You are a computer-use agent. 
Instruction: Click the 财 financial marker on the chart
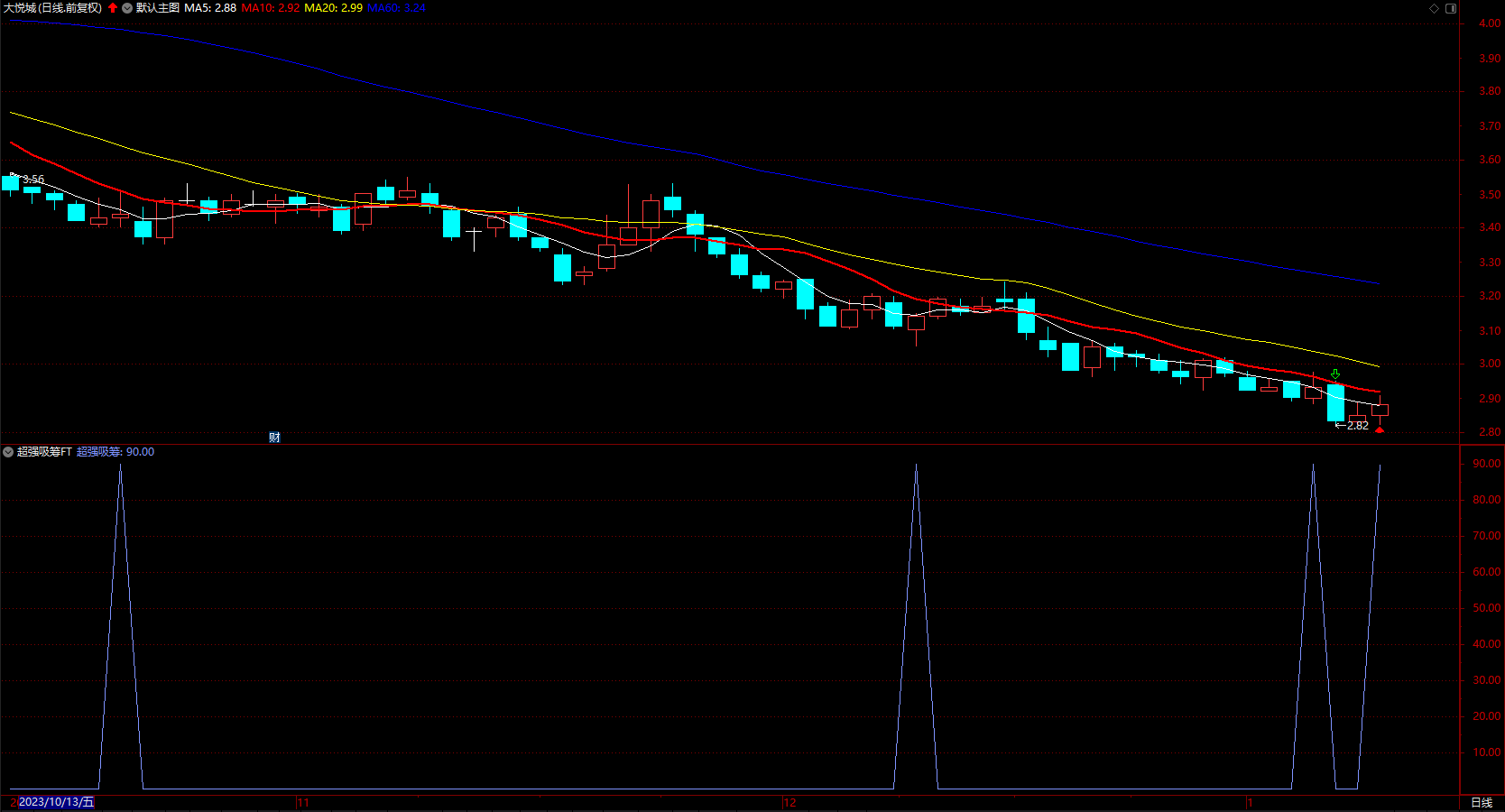pyautogui.click(x=274, y=438)
